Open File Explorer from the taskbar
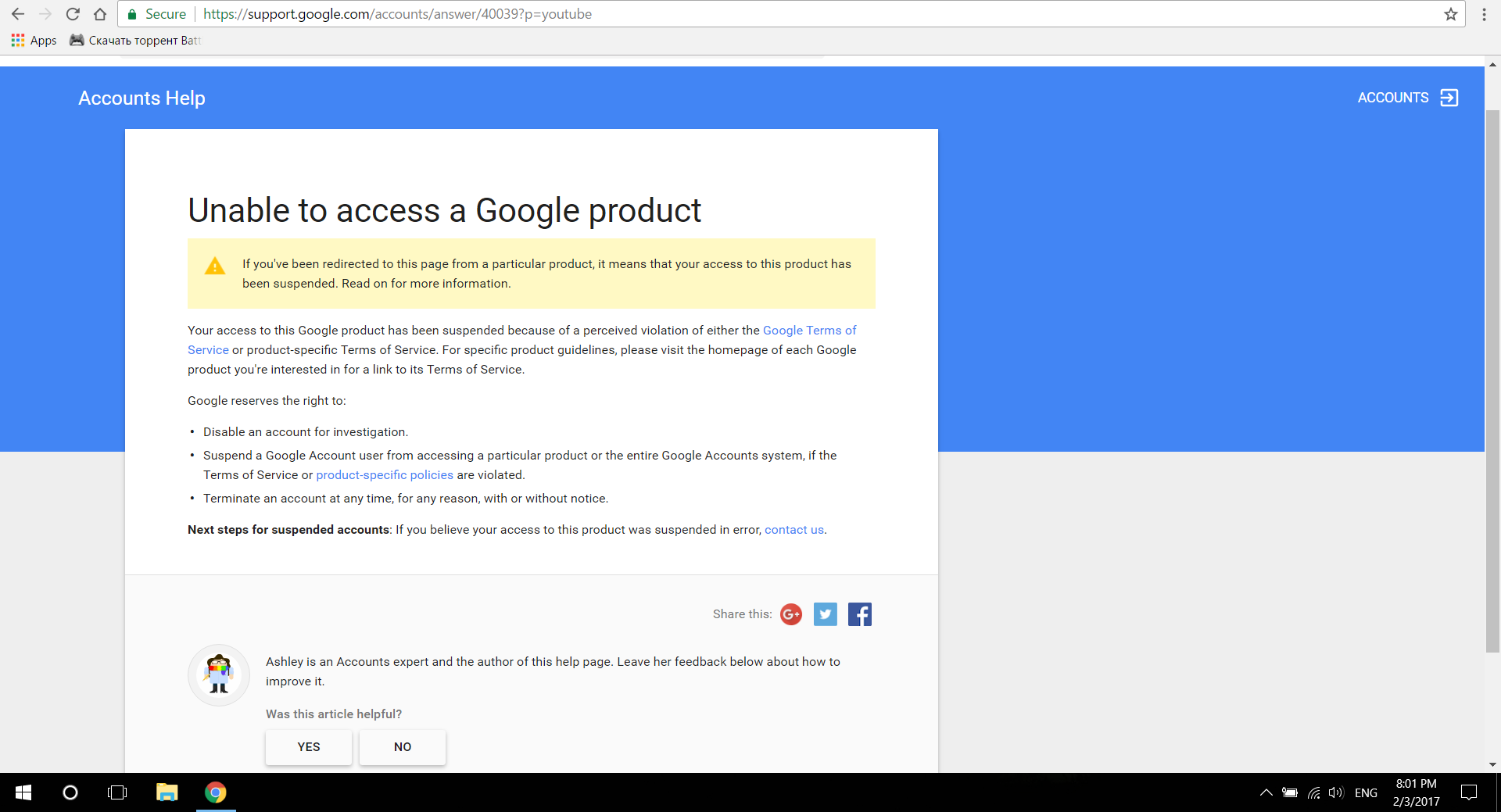The width and height of the screenshot is (1501, 812). point(167,792)
